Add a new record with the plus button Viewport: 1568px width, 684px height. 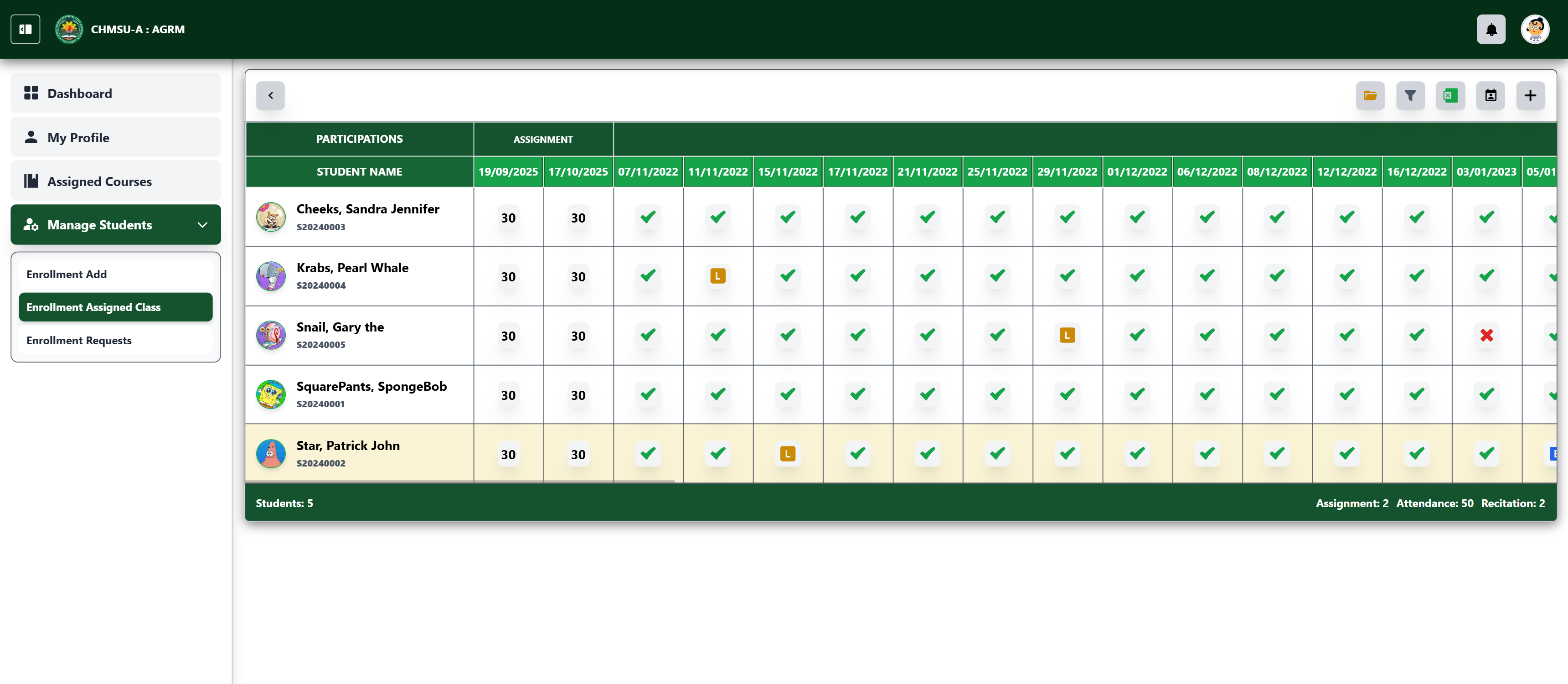click(1530, 96)
